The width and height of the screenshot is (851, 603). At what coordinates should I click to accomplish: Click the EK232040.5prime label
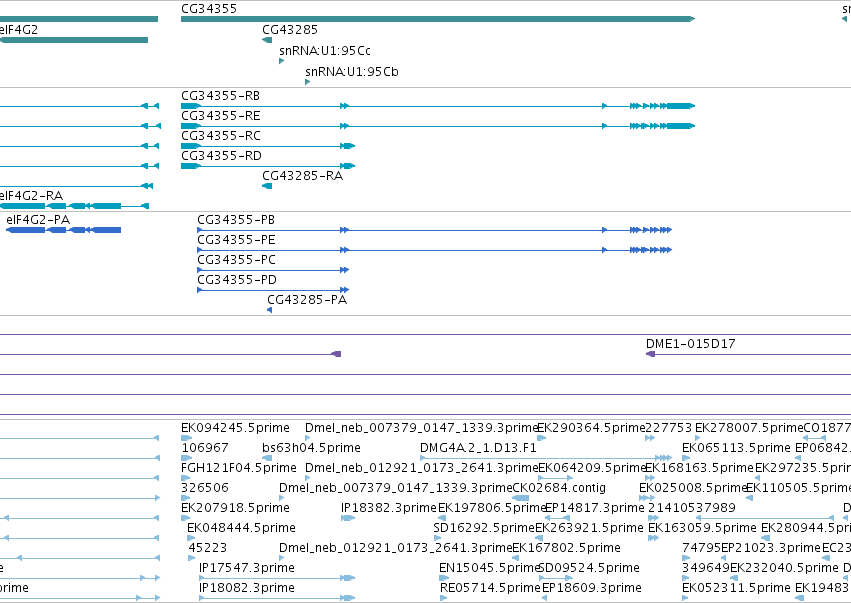point(784,568)
